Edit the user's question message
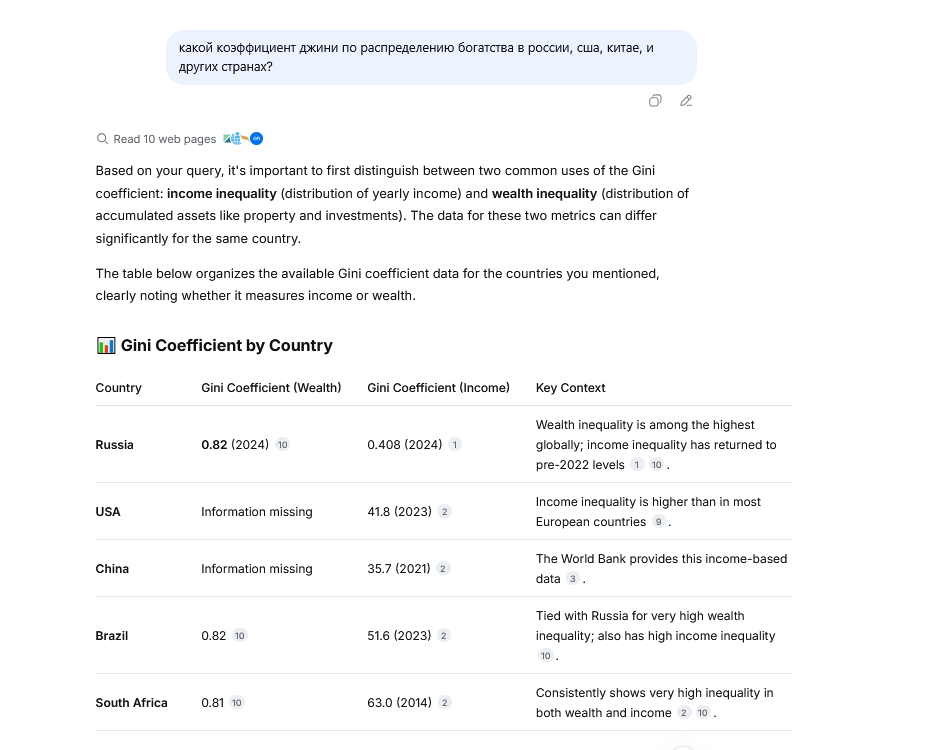Image resolution: width=933 pixels, height=750 pixels. (x=686, y=101)
